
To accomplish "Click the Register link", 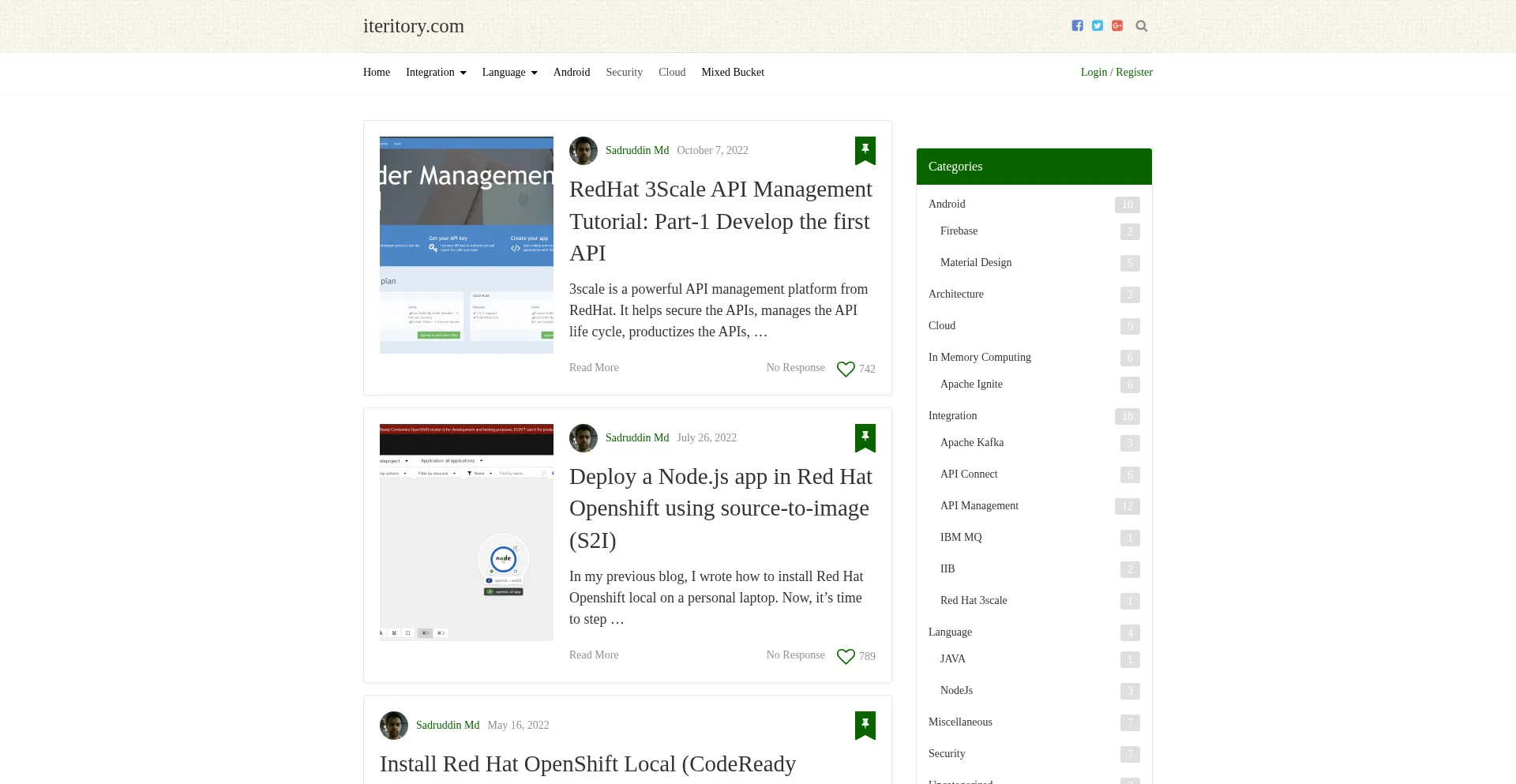I will pyautogui.click(x=1134, y=72).
